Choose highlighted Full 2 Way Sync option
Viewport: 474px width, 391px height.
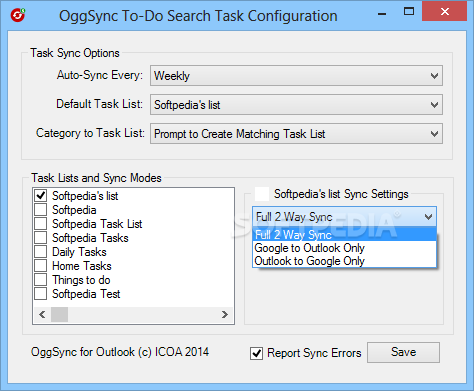[x=344, y=235]
